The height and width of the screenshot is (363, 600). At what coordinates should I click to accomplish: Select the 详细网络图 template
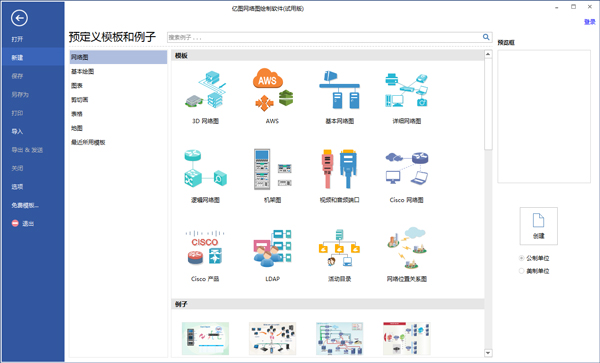pos(406,90)
